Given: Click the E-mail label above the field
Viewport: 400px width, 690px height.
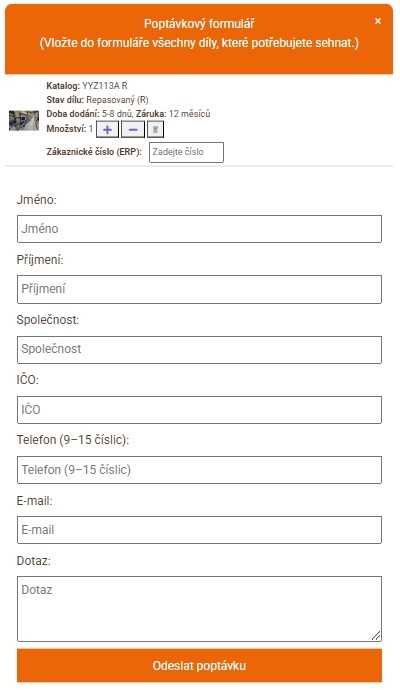Looking at the screenshot, I should tap(34, 500).
